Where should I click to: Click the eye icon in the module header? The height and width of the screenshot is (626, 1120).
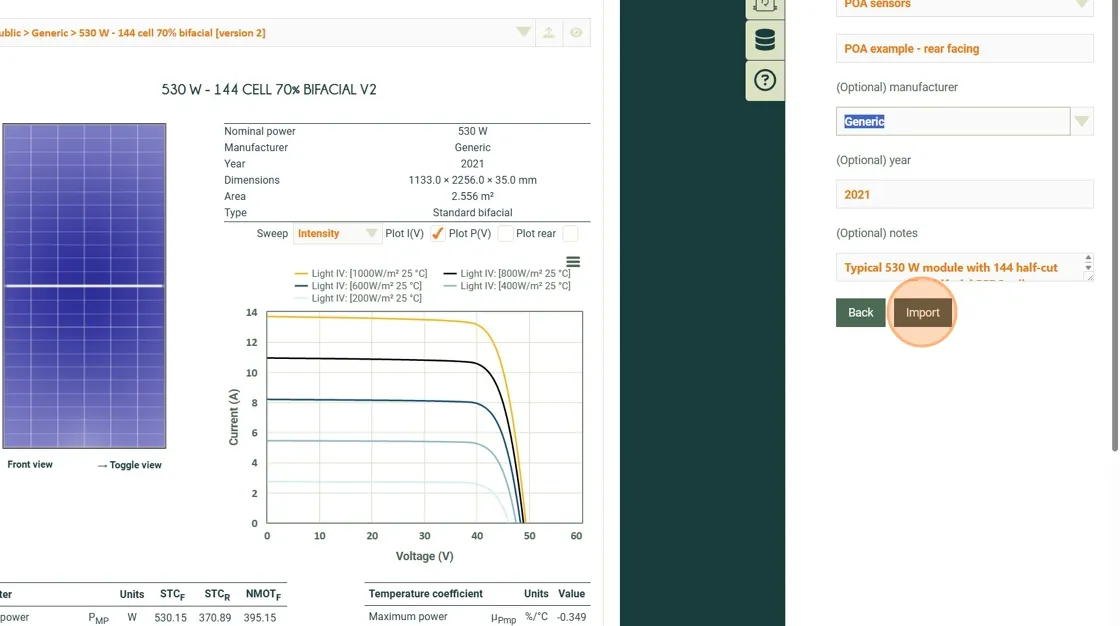pos(576,33)
